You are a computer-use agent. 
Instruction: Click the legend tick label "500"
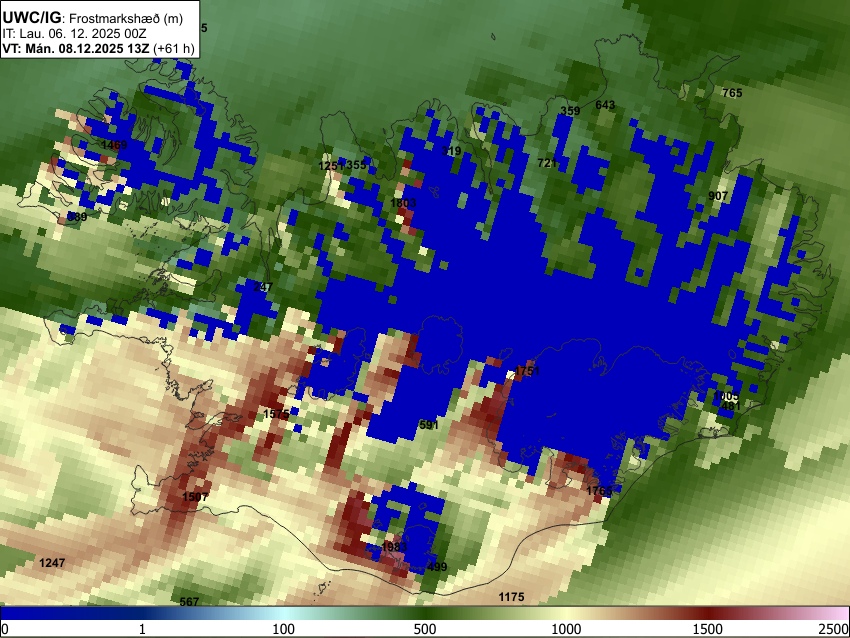point(425,629)
